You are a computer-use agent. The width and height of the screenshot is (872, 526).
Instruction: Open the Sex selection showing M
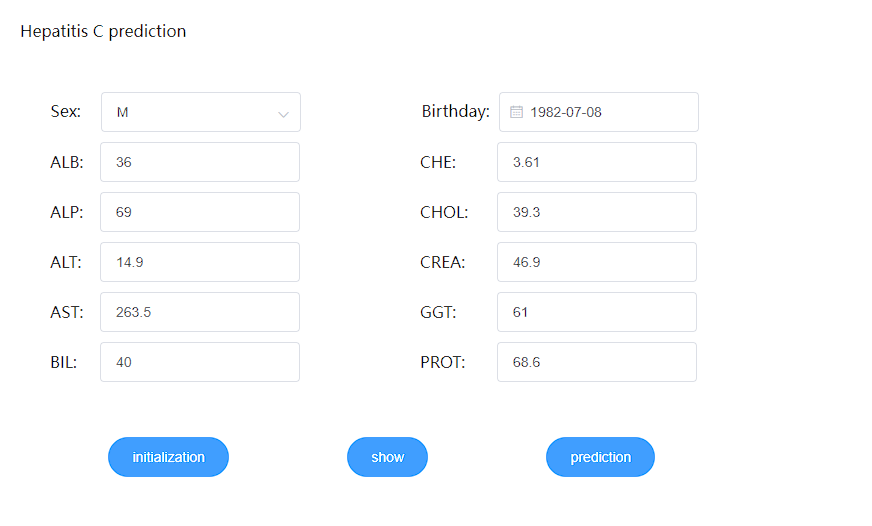click(x=190, y=112)
